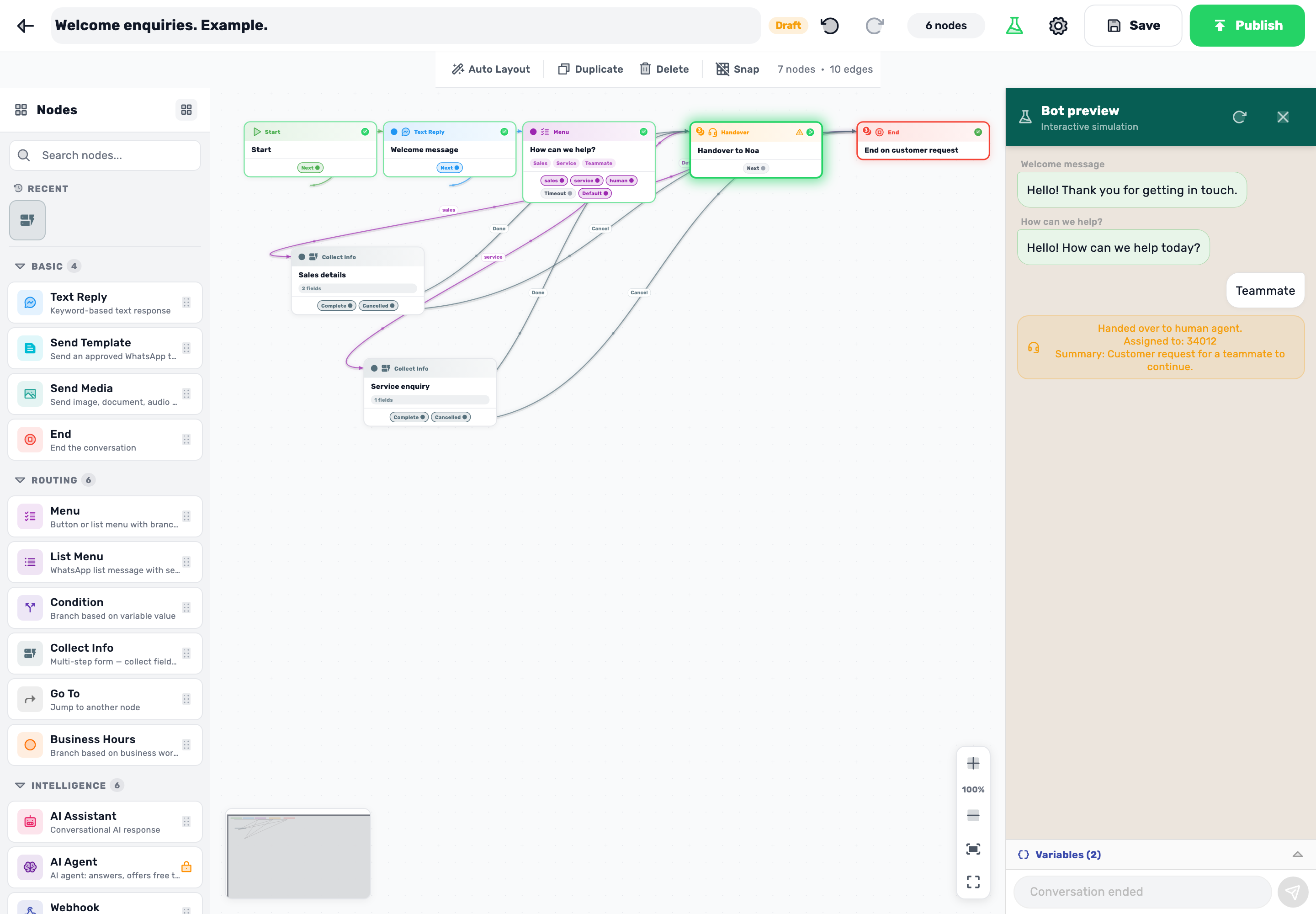The image size is (1316, 914).
Task: Click the redo icon in top bar
Action: point(875,25)
